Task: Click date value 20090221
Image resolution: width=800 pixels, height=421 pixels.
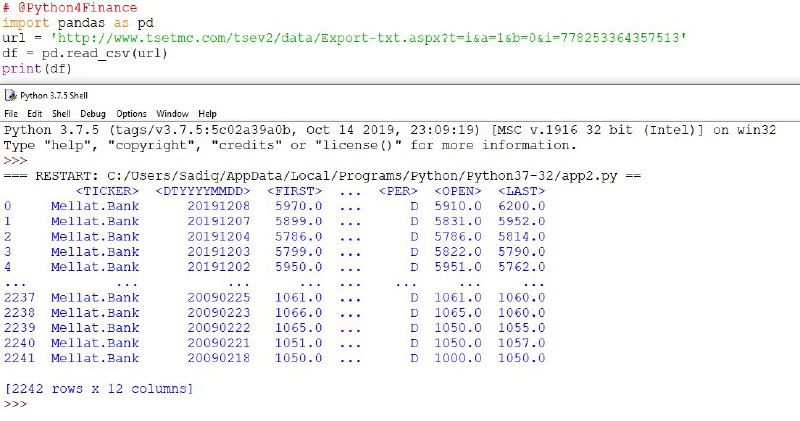Action: 218,343
